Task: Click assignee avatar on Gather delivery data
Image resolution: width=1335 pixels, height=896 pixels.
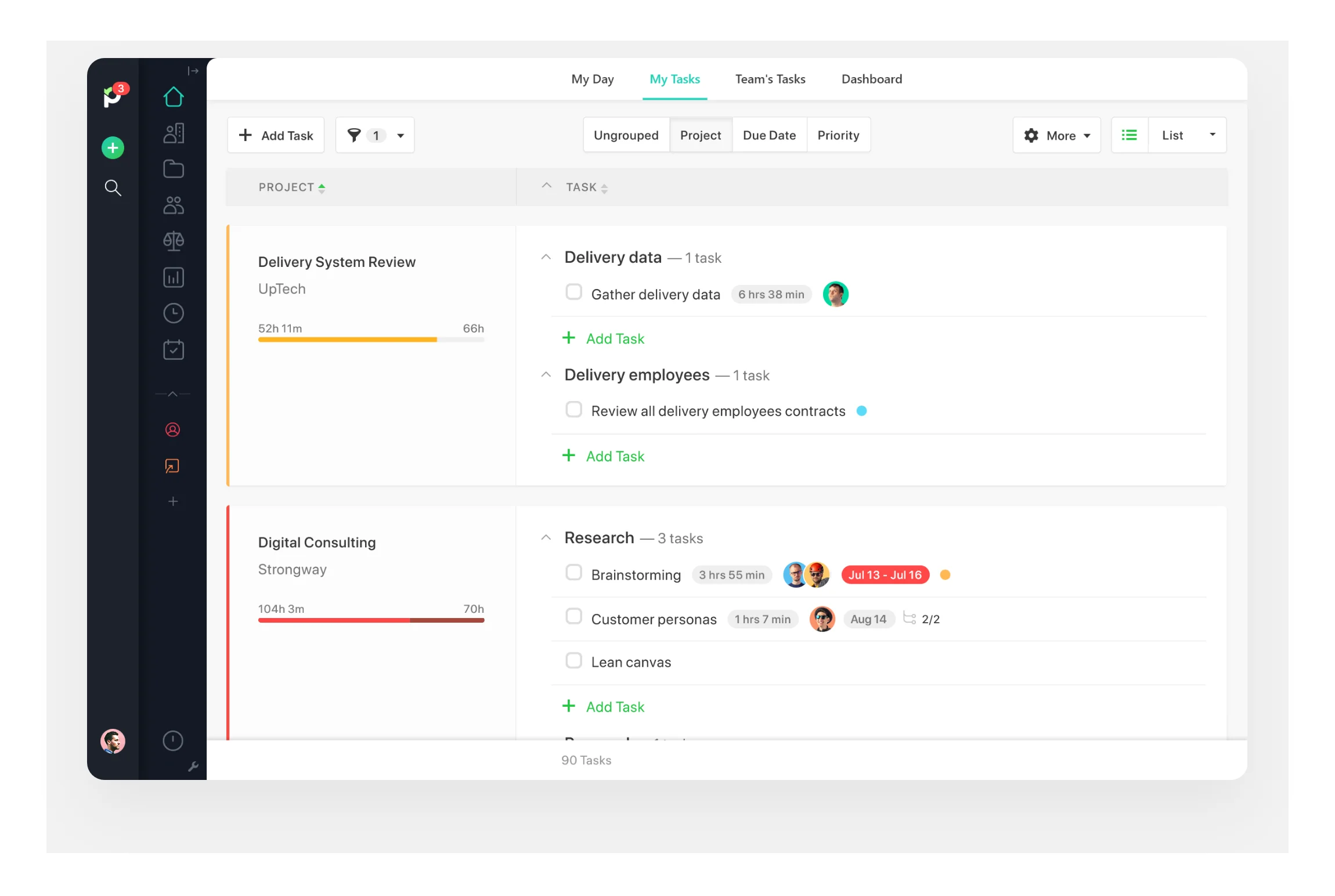Action: click(x=836, y=294)
